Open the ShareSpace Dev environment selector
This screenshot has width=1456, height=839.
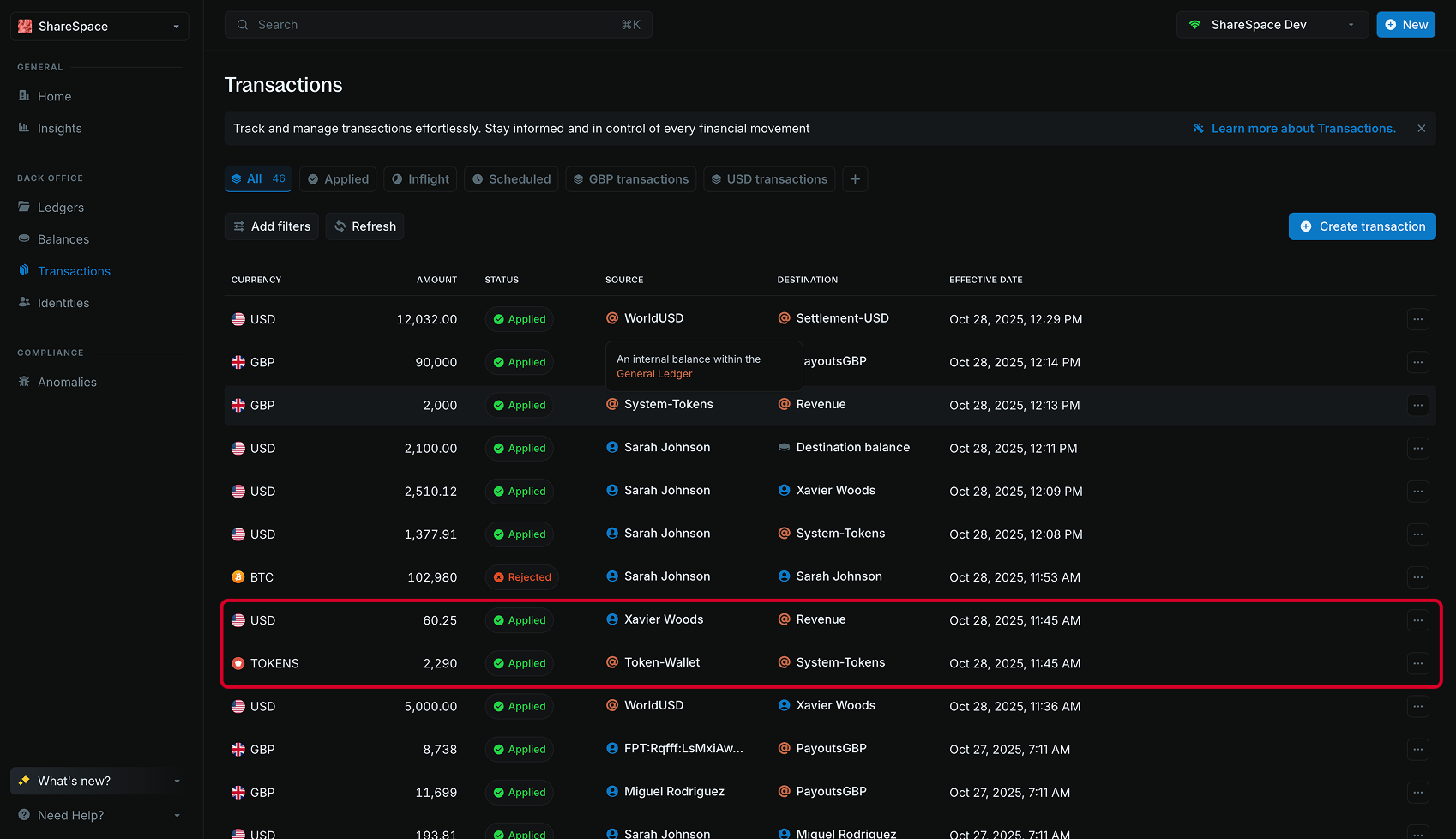point(1272,25)
